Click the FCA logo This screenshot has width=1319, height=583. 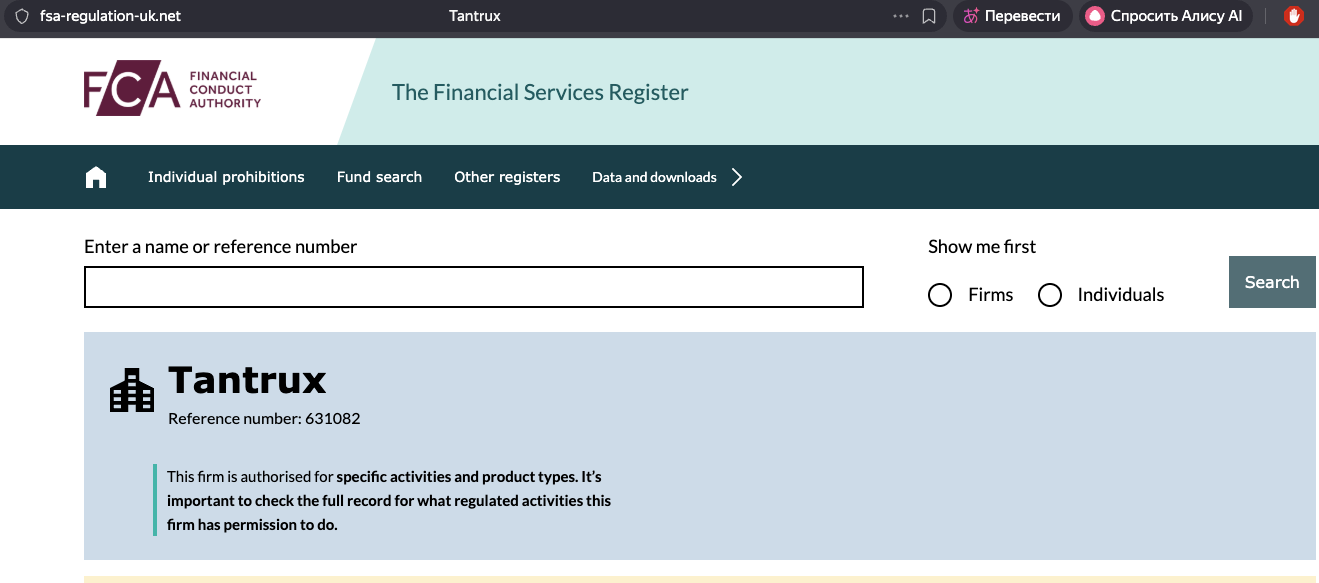click(172, 92)
